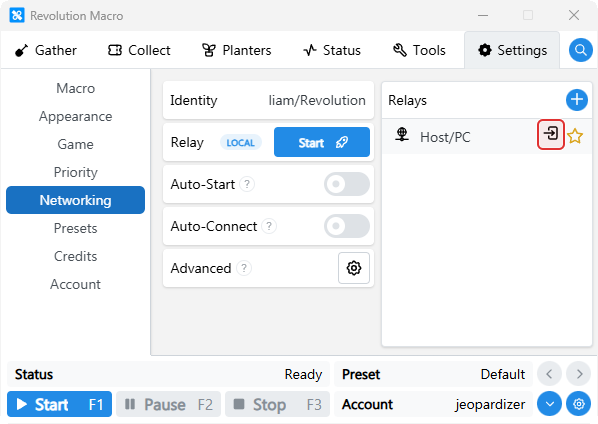Pause the macro with Pause F2

(169, 404)
